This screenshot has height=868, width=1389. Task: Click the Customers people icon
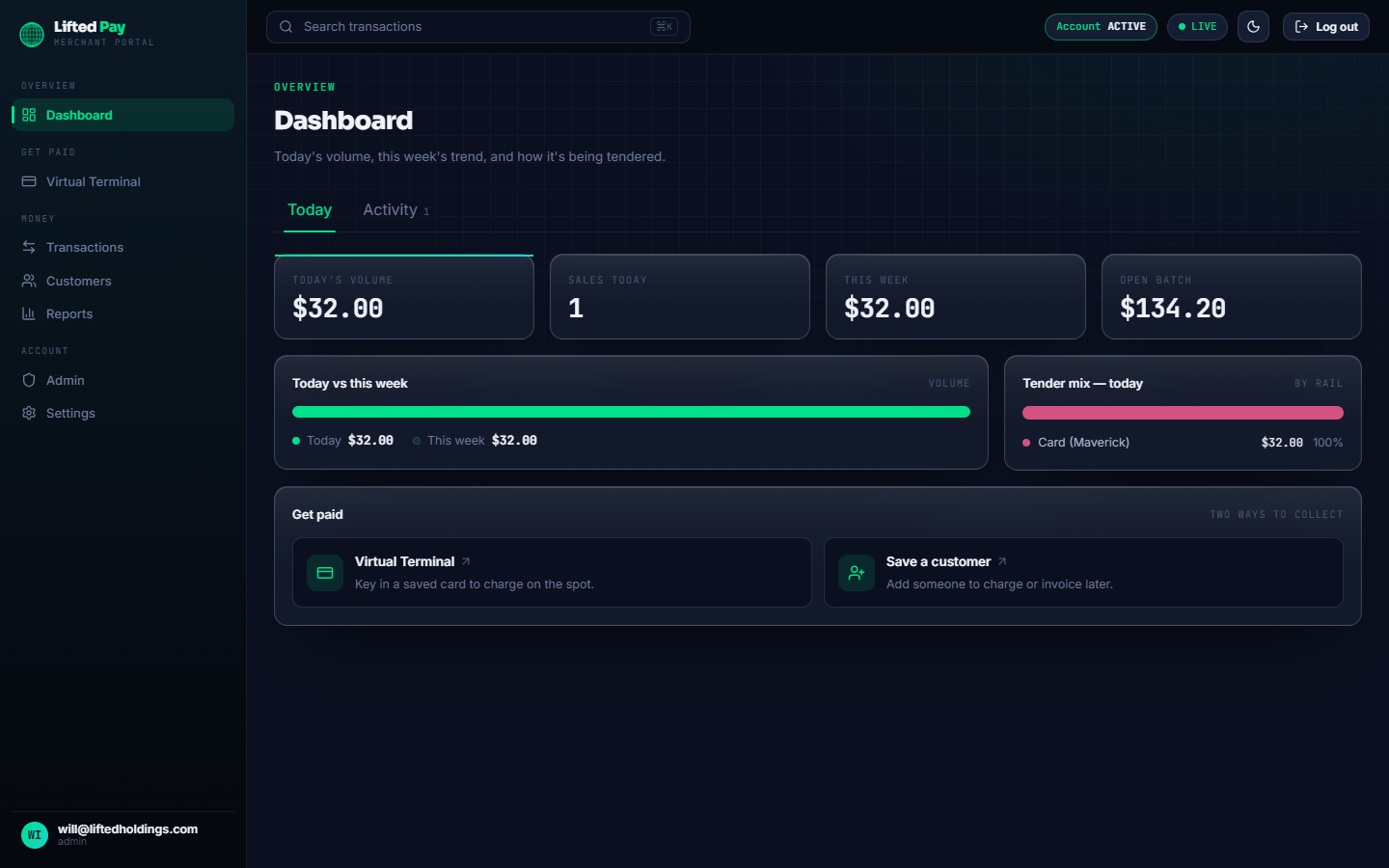point(29,281)
